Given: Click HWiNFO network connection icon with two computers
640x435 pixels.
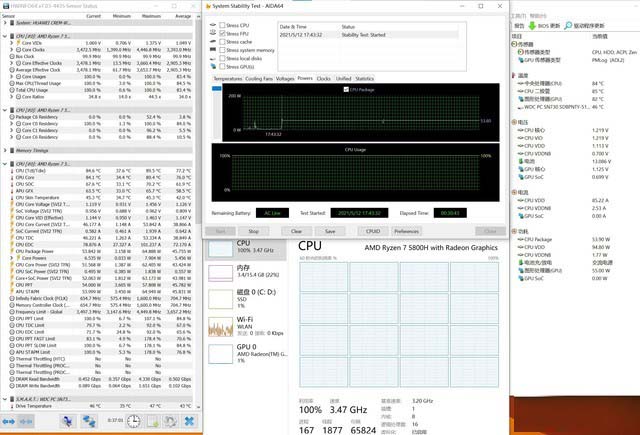Looking at the screenshot, I should click(x=89, y=421).
